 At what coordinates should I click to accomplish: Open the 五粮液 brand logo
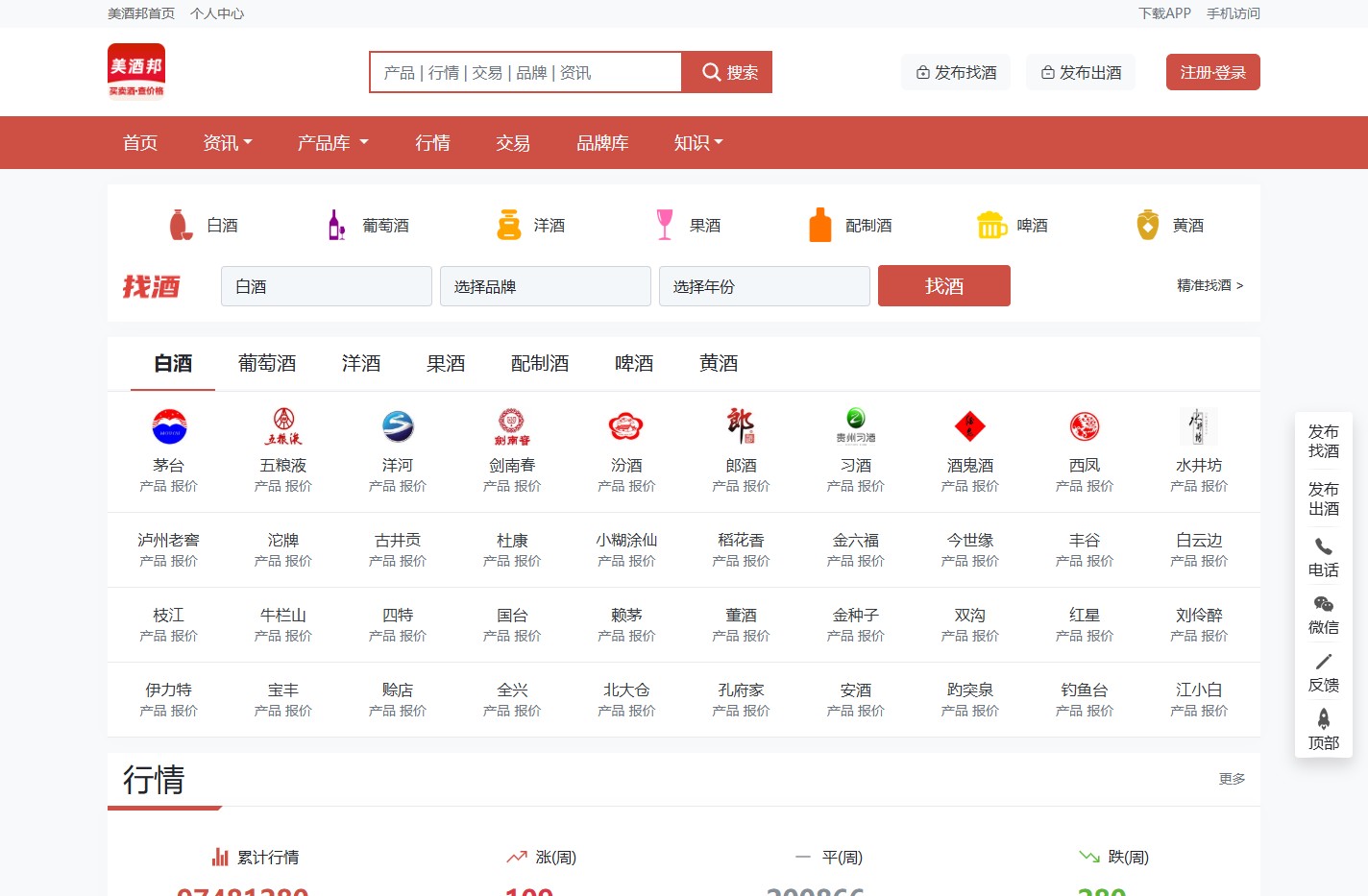coord(283,426)
